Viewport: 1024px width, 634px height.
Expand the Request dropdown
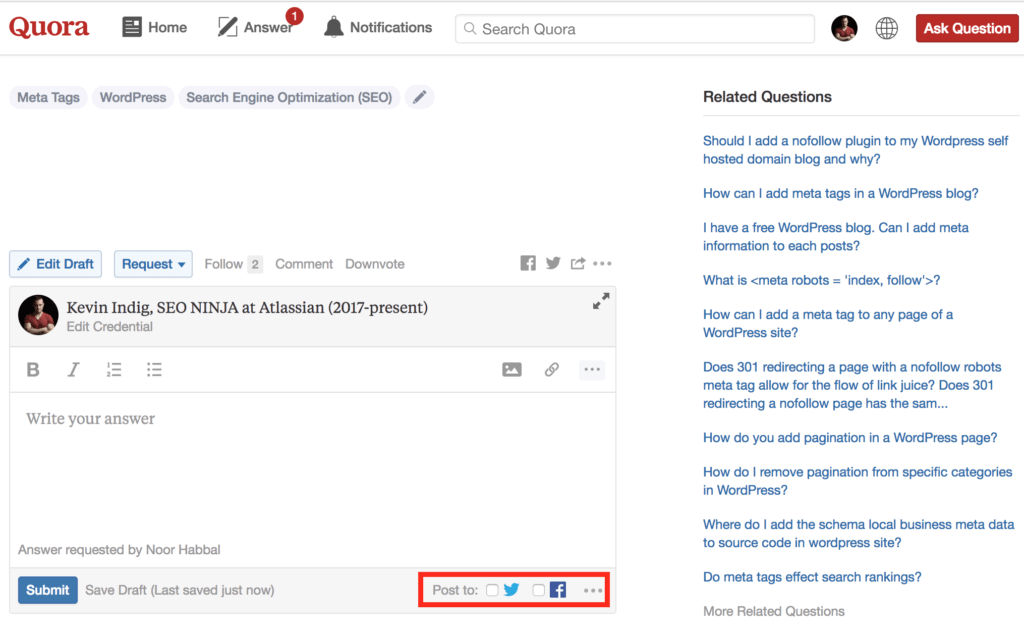click(153, 264)
